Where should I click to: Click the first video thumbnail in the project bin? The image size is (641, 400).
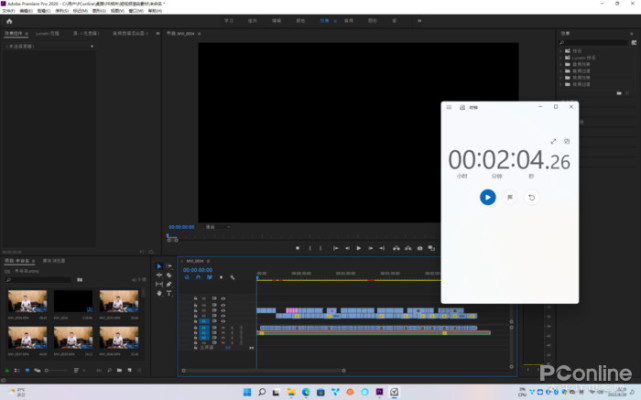tap(26, 300)
